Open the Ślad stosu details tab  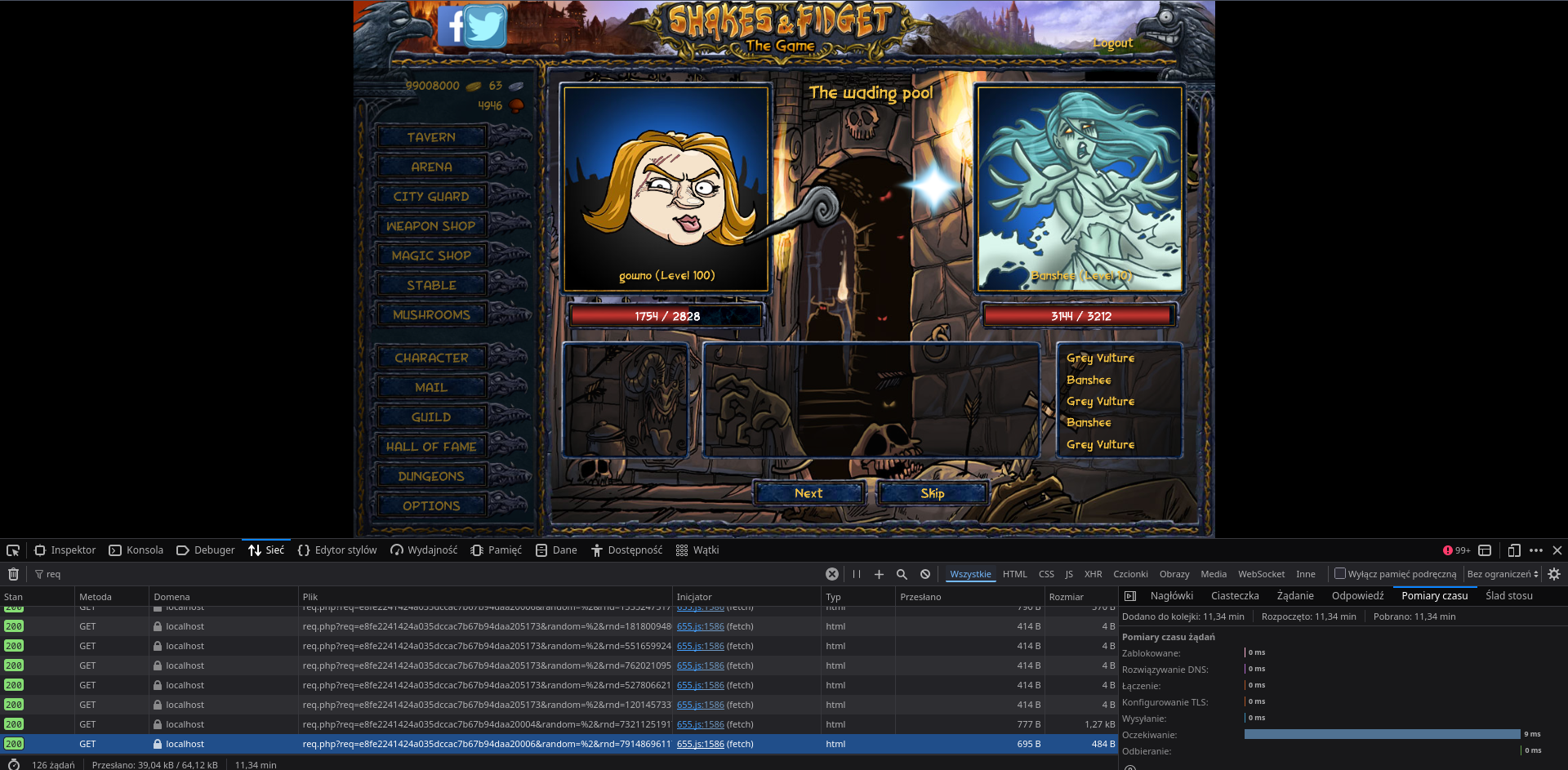(1508, 596)
